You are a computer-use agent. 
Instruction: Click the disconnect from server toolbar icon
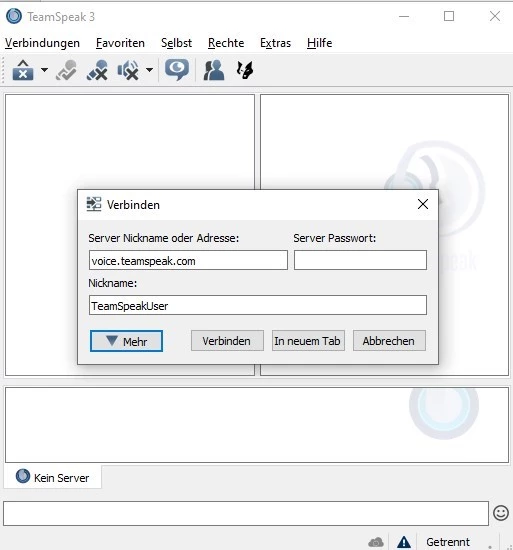click(23, 70)
